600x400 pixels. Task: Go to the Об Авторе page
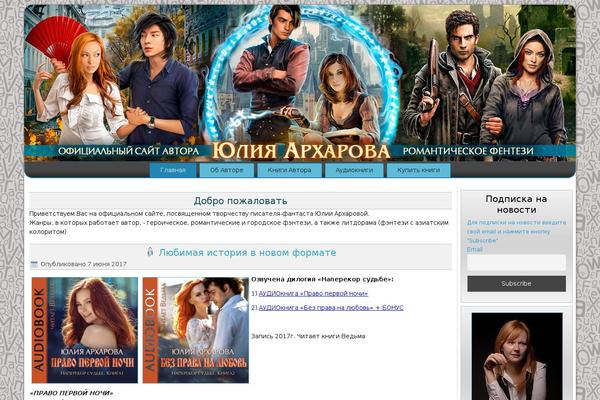[227, 170]
